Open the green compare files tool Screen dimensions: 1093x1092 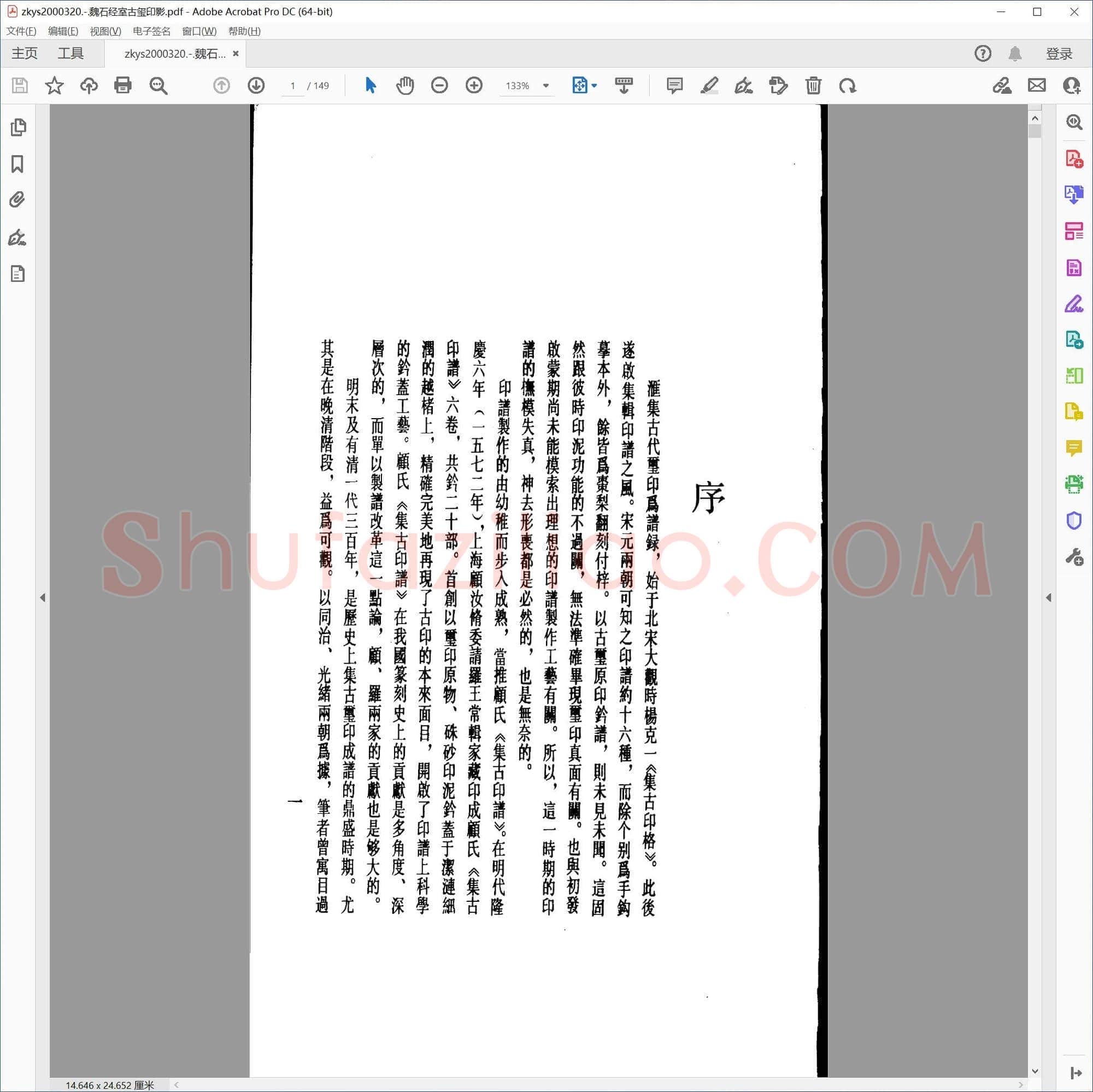tap(1074, 375)
